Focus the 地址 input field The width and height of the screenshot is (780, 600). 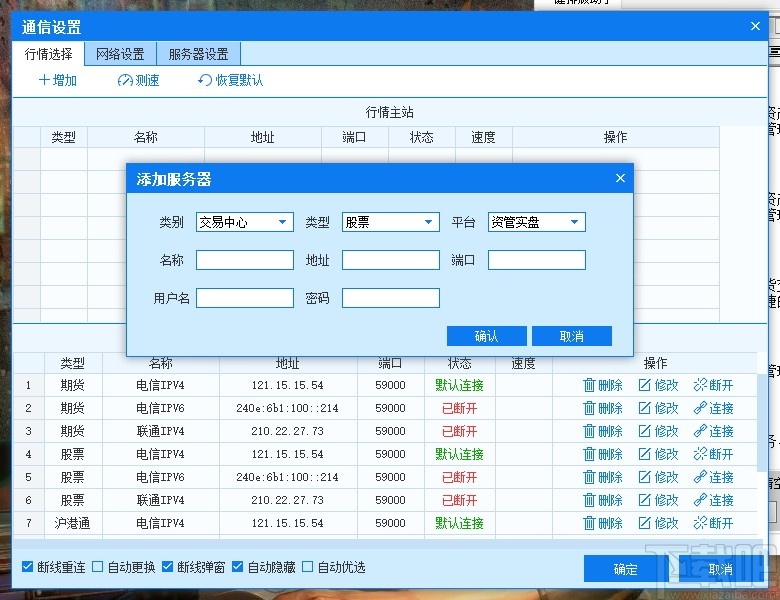coord(390,260)
